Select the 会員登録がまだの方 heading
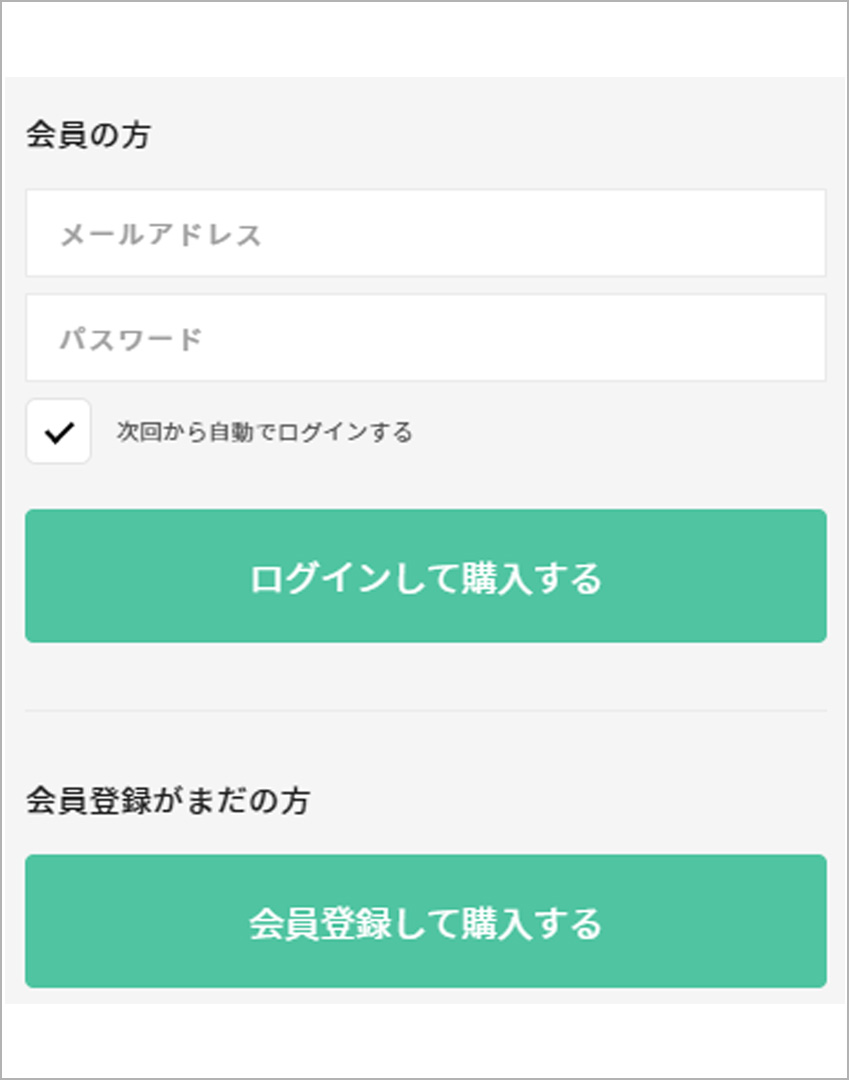Screen dimensions: 849x1080 tap(168, 800)
